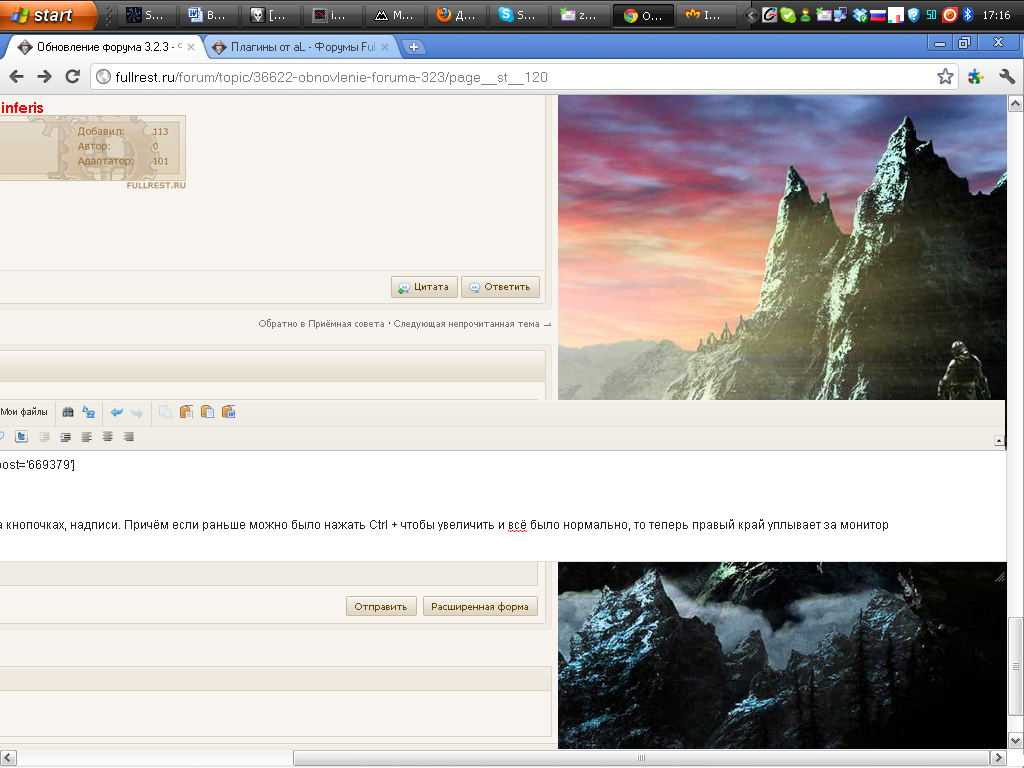Click the vertical scrollbar thumb
The width and height of the screenshot is (1024, 768).
1016,666
